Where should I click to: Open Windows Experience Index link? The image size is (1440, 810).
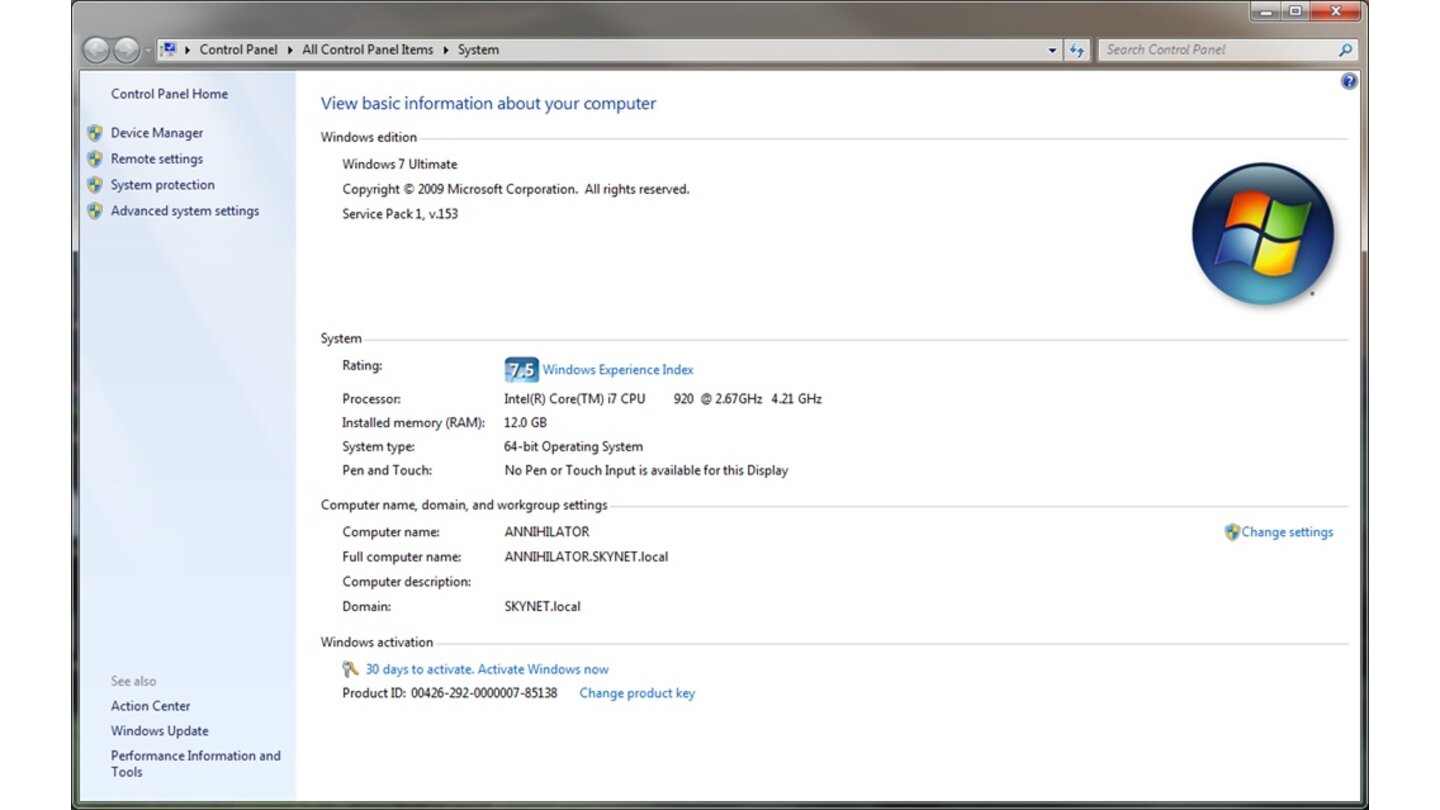(618, 370)
